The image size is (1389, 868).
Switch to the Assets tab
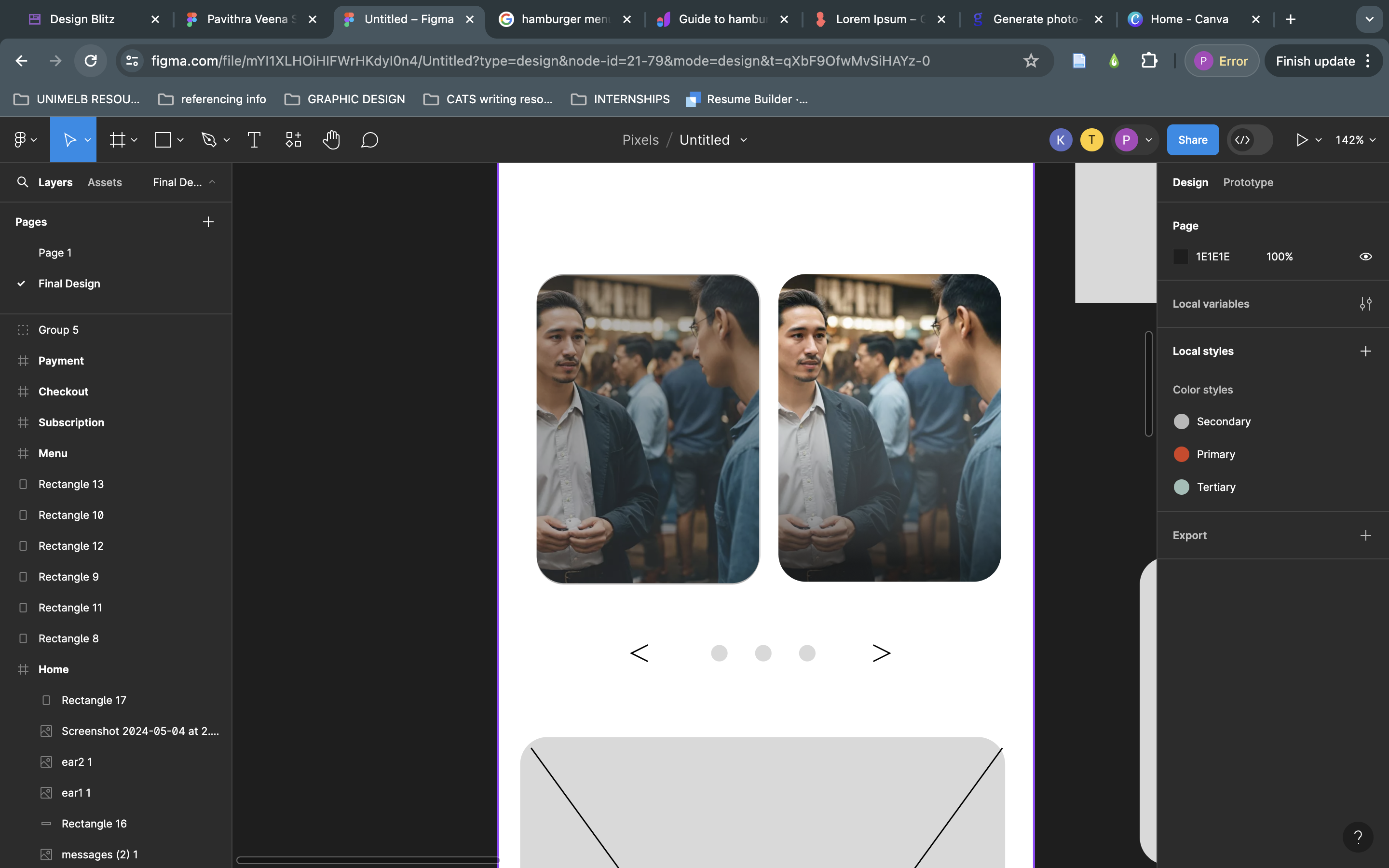[105, 182]
